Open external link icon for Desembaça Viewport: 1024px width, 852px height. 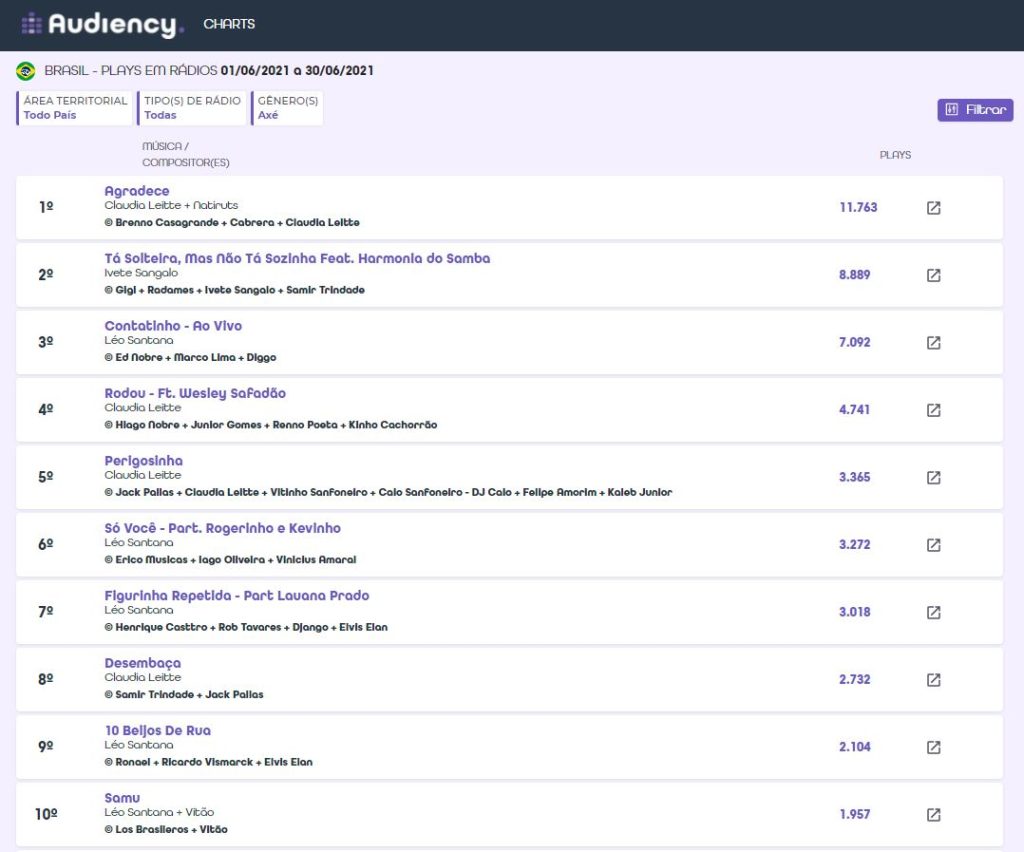coord(933,680)
